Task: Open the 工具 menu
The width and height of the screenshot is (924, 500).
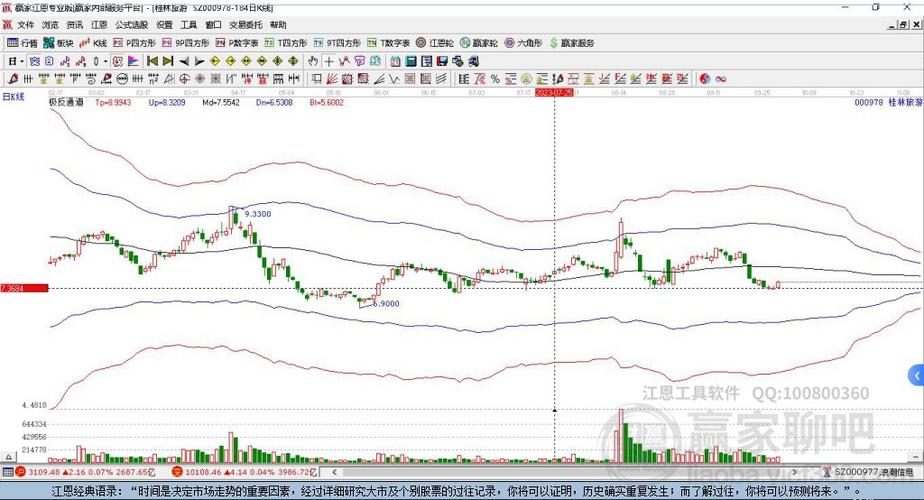Action: (189, 25)
